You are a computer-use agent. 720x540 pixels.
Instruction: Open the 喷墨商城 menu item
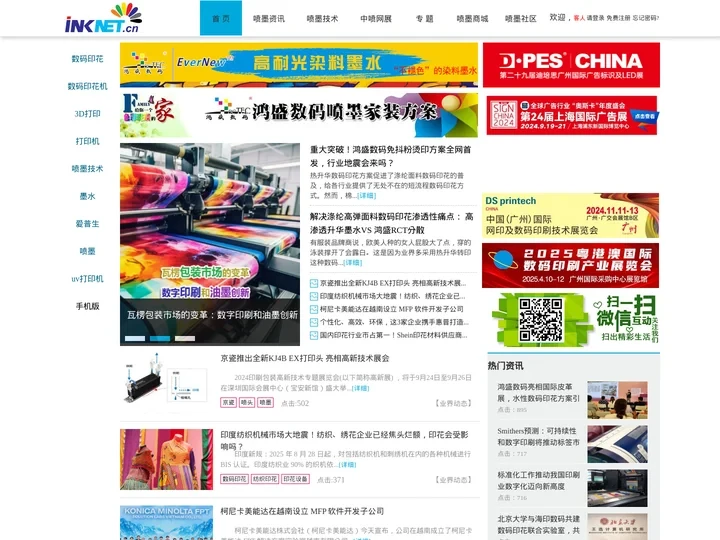[x=472, y=19]
